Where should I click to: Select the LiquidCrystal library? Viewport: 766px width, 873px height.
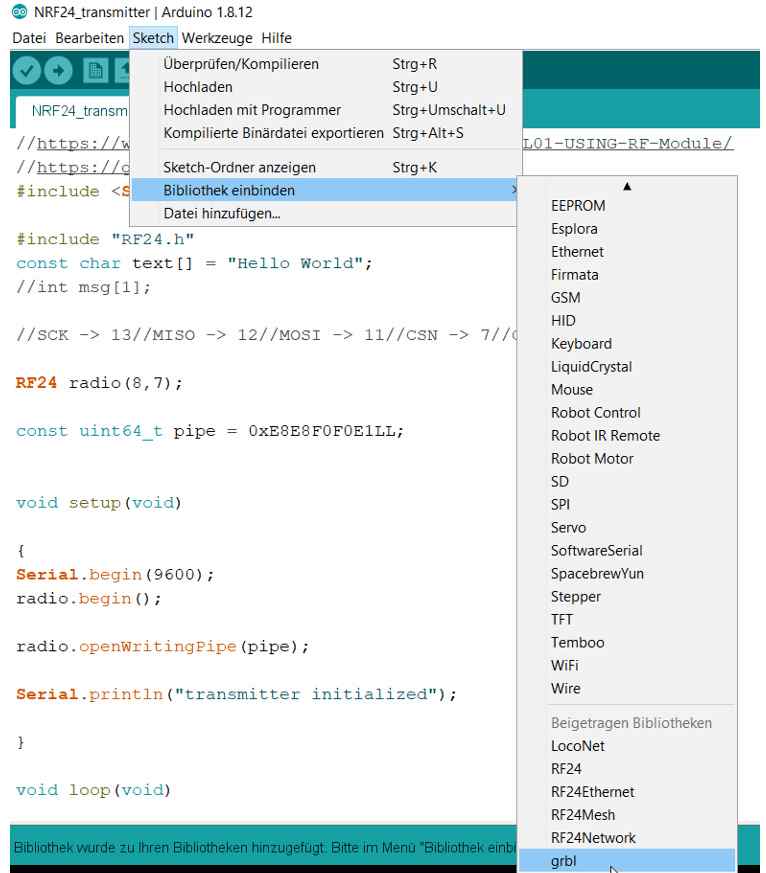tap(591, 367)
